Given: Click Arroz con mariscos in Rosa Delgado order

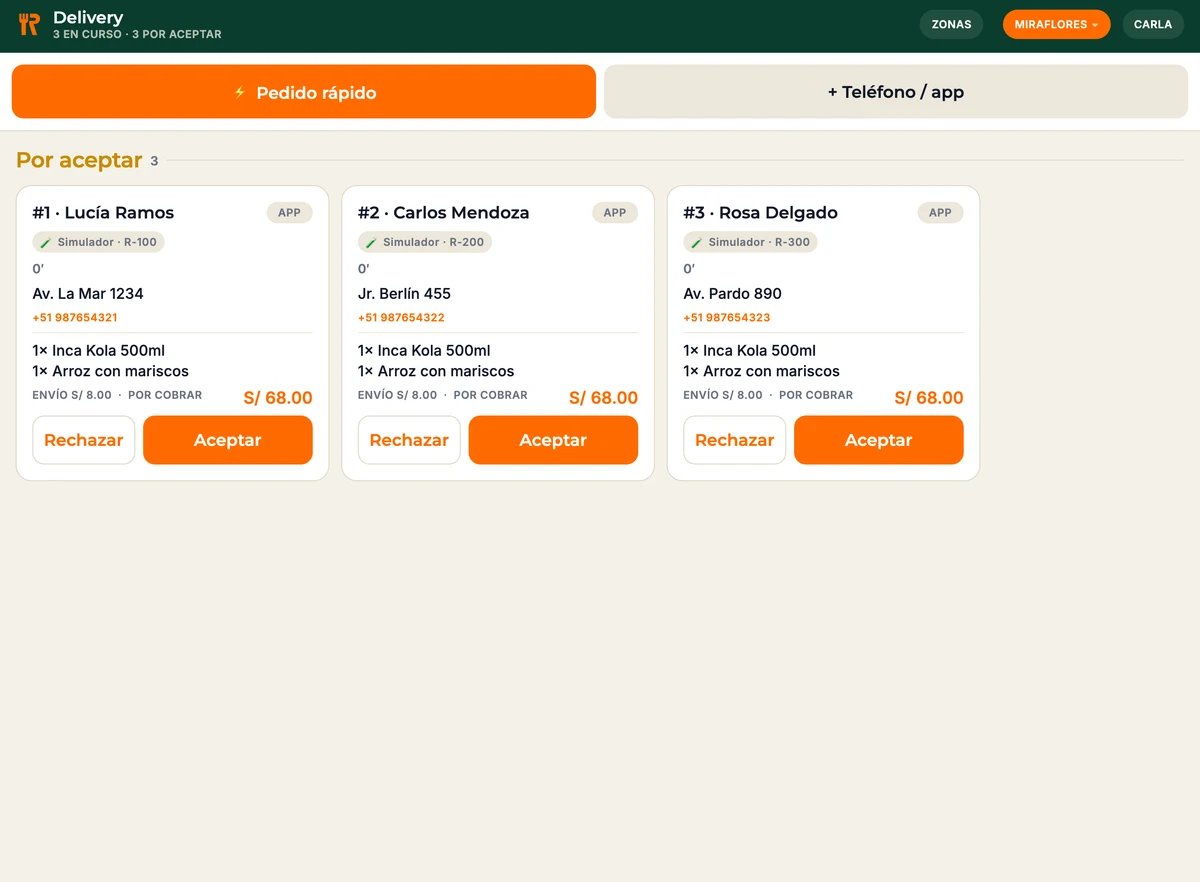Looking at the screenshot, I should pyautogui.click(x=762, y=371).
